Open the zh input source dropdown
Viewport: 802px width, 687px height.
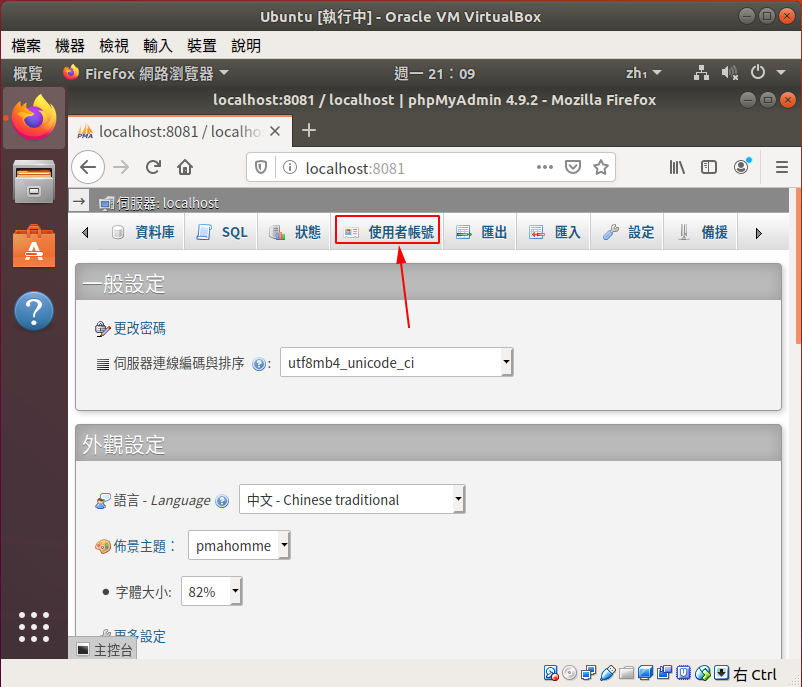(x=643, y=73)
